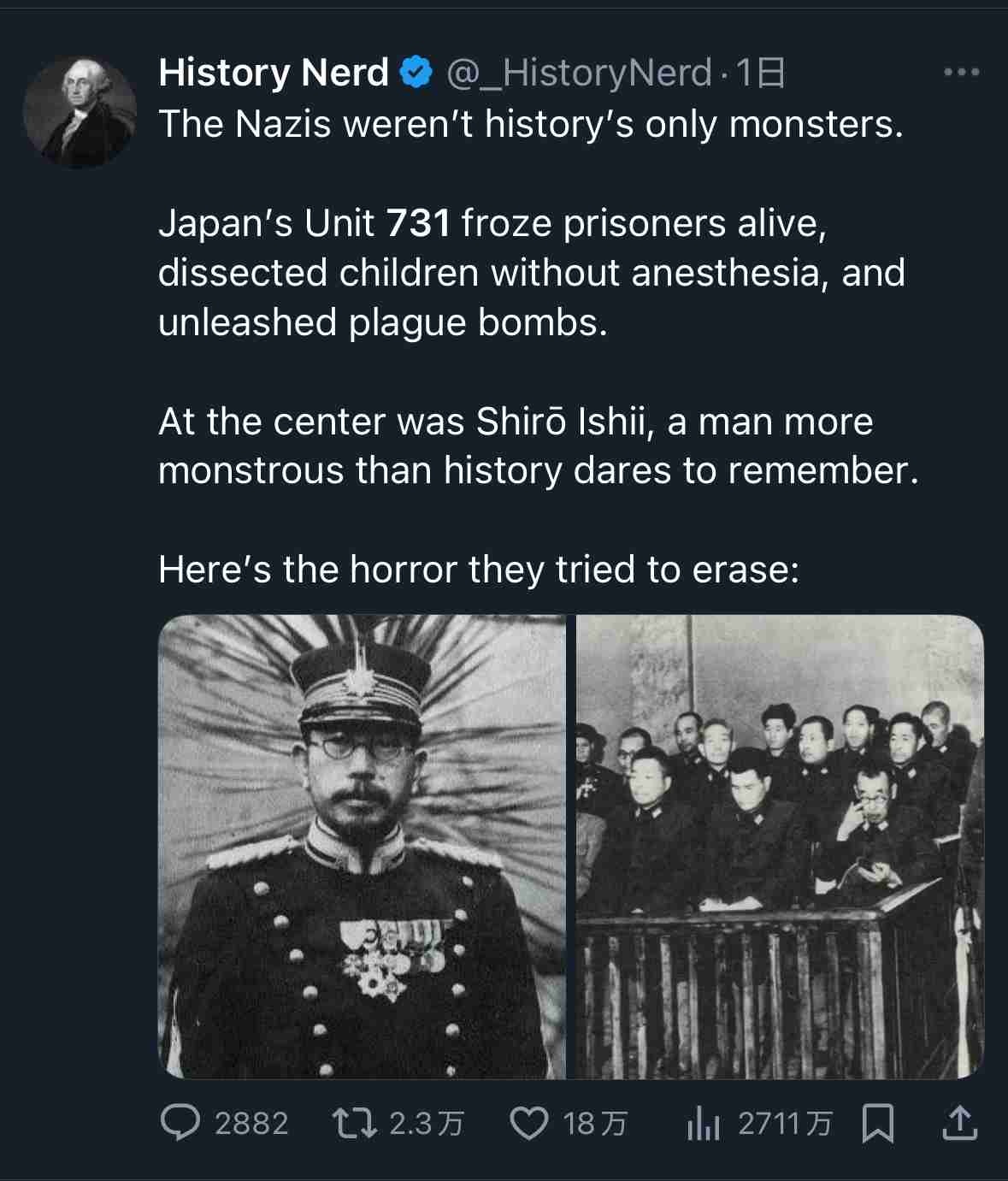Click the History Nerd display name
Viewport: 1008px width, 1181px height.
coord(274,74)
